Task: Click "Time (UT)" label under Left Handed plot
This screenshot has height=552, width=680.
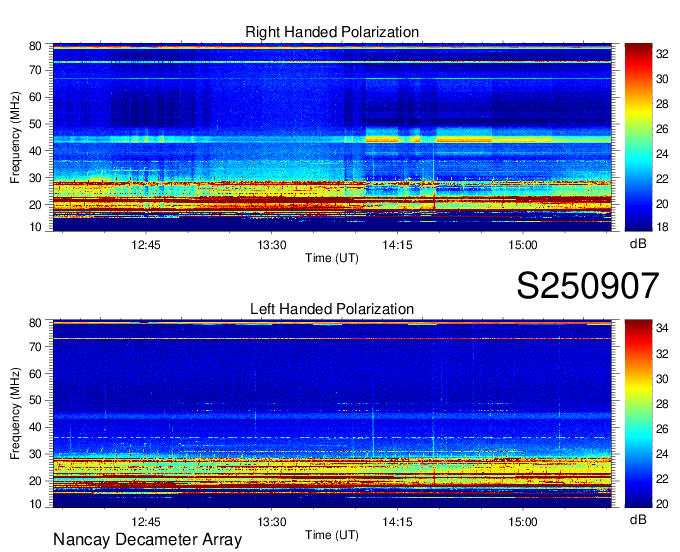Action: coord(332,535)
